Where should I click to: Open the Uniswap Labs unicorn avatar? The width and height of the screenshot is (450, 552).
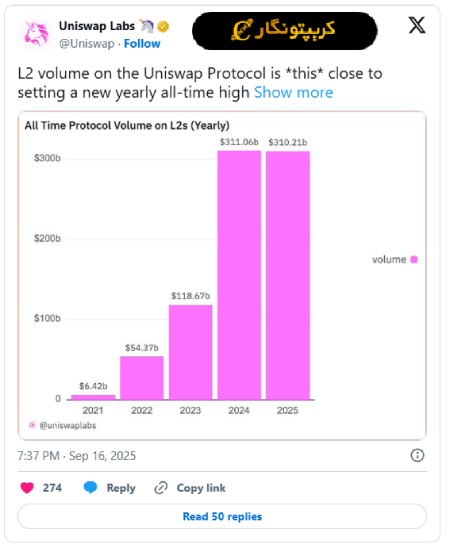click(x=36, y=34)
